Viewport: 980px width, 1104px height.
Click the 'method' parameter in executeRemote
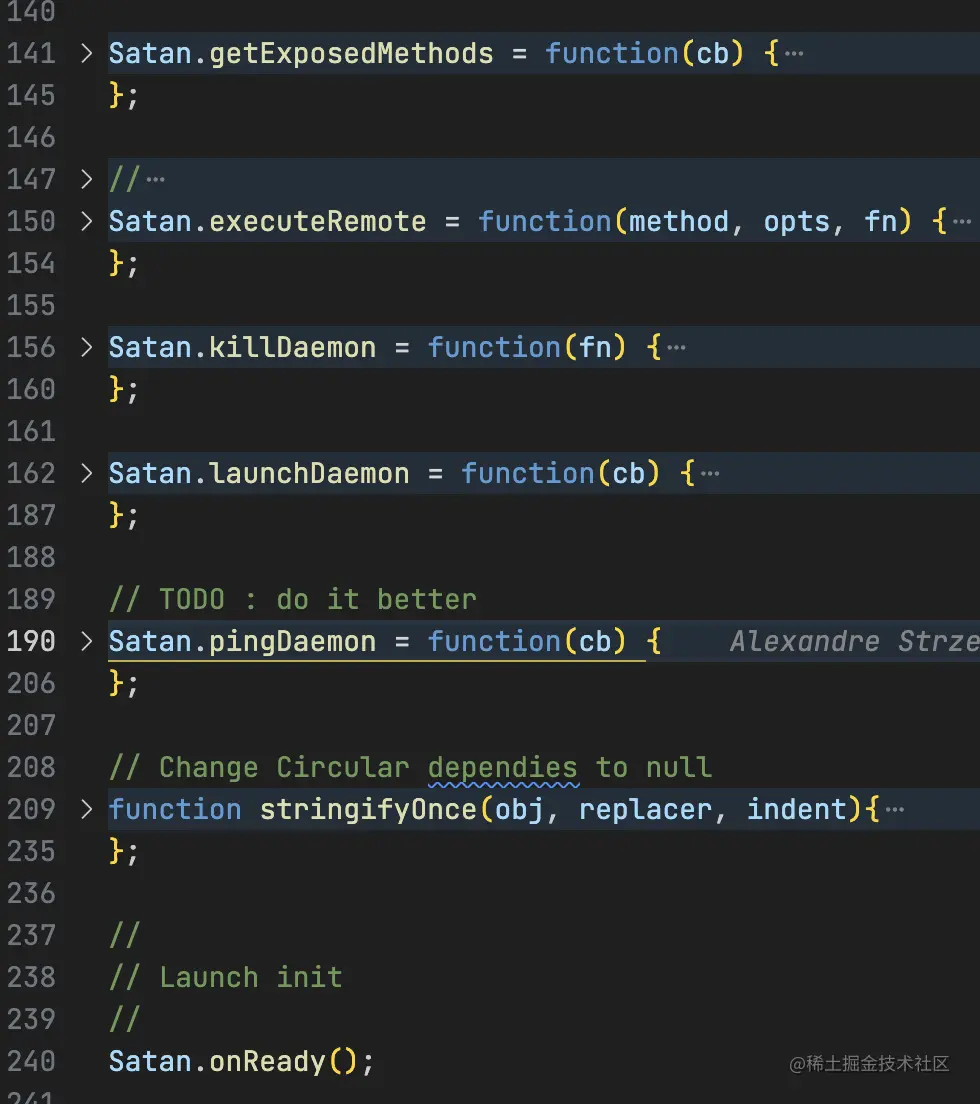click(679, 221)
